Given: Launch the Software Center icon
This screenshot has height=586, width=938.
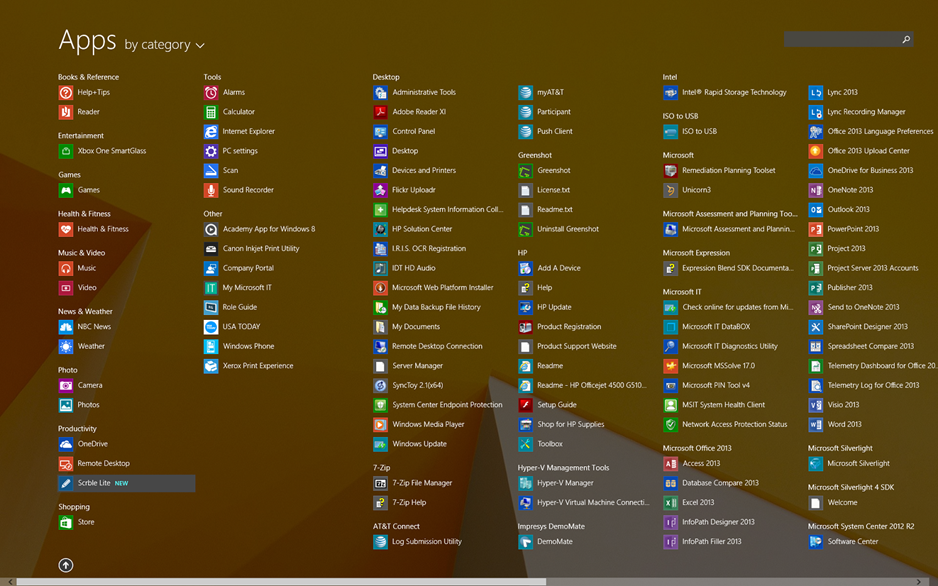Looking at the screenshot, I should [x=816, y=542].
